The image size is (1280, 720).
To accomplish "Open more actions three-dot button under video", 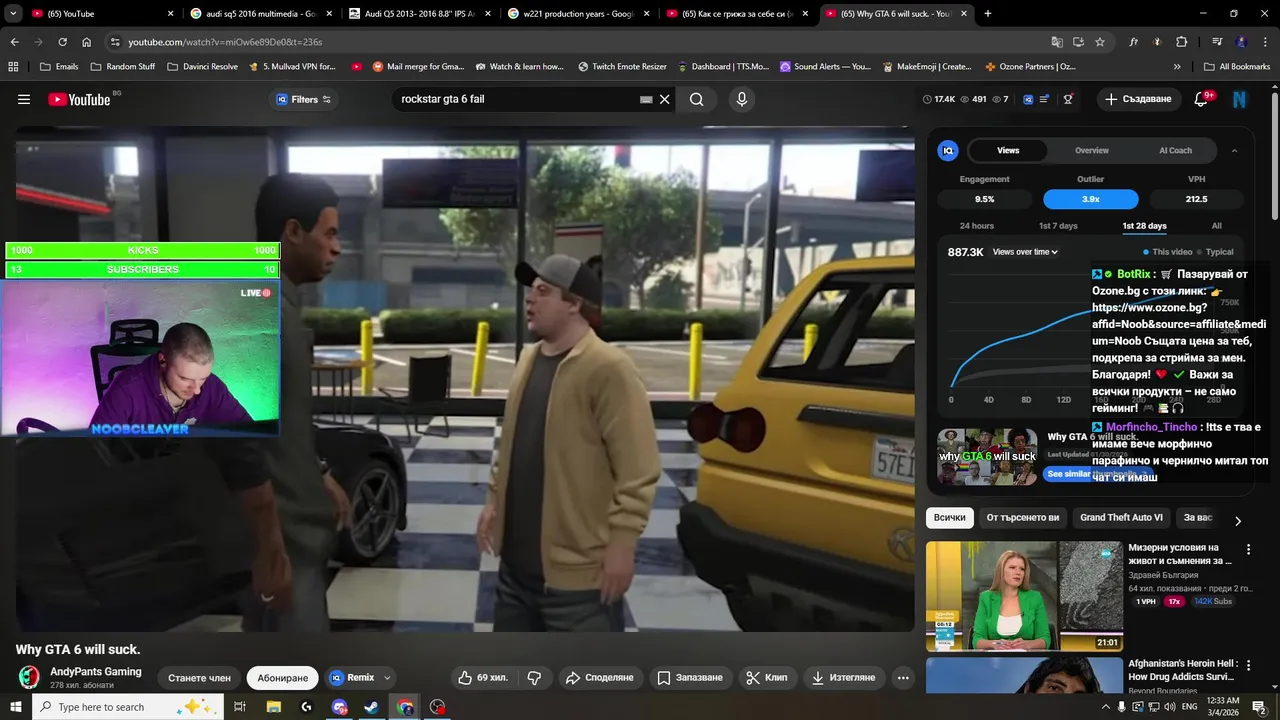I will pos(903,677).
